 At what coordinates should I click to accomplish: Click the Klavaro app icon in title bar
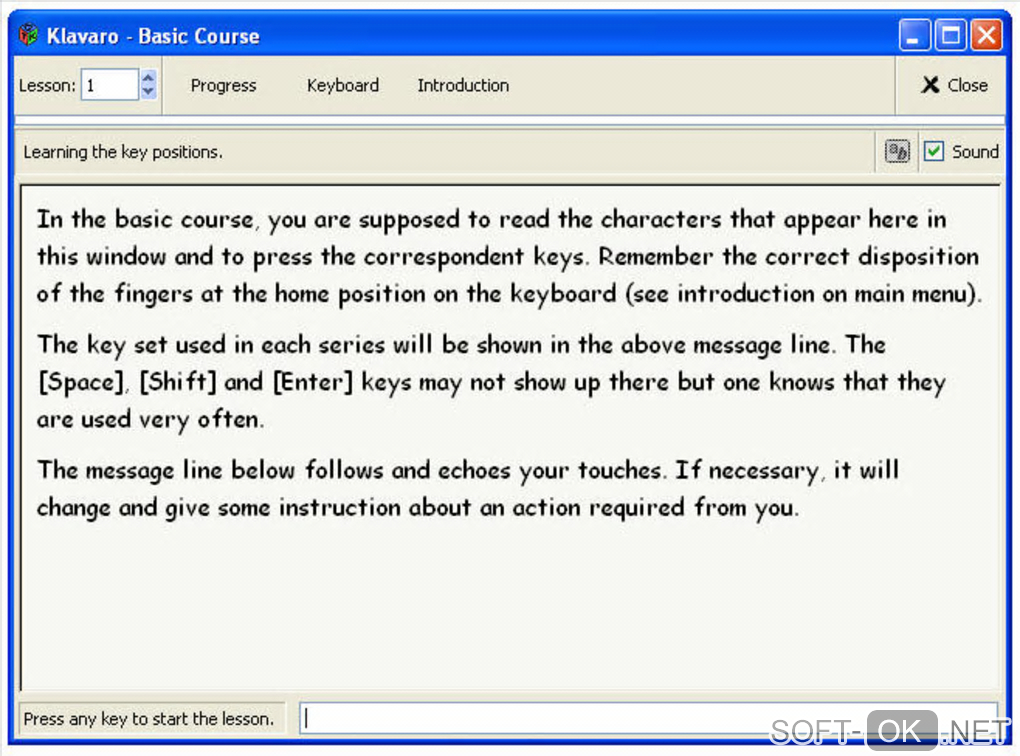(x=28, y=34)
